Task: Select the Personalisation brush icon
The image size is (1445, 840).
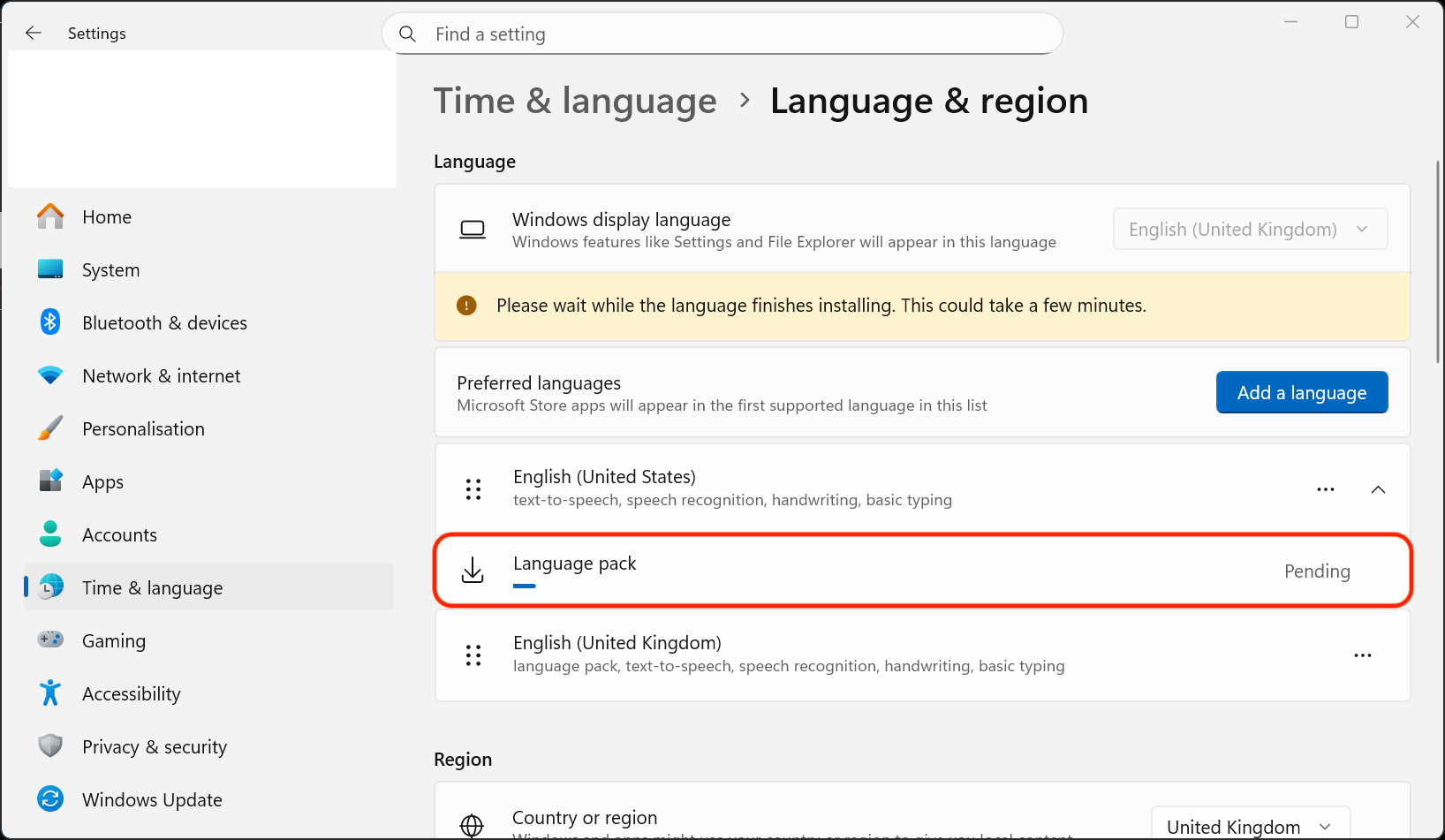Action: click(x=50, y=428)
